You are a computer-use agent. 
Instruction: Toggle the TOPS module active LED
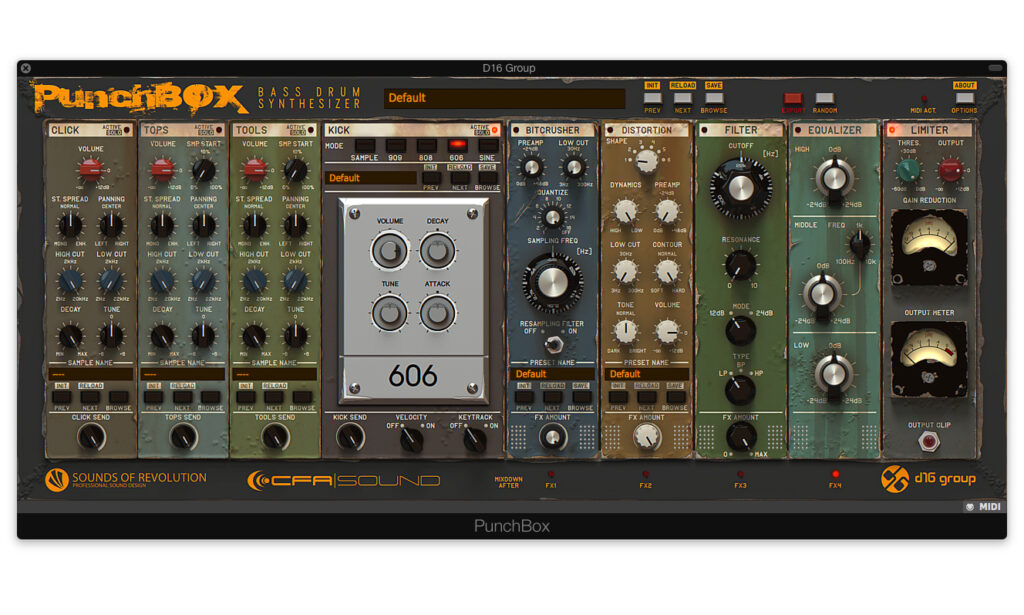click(219, 131)
